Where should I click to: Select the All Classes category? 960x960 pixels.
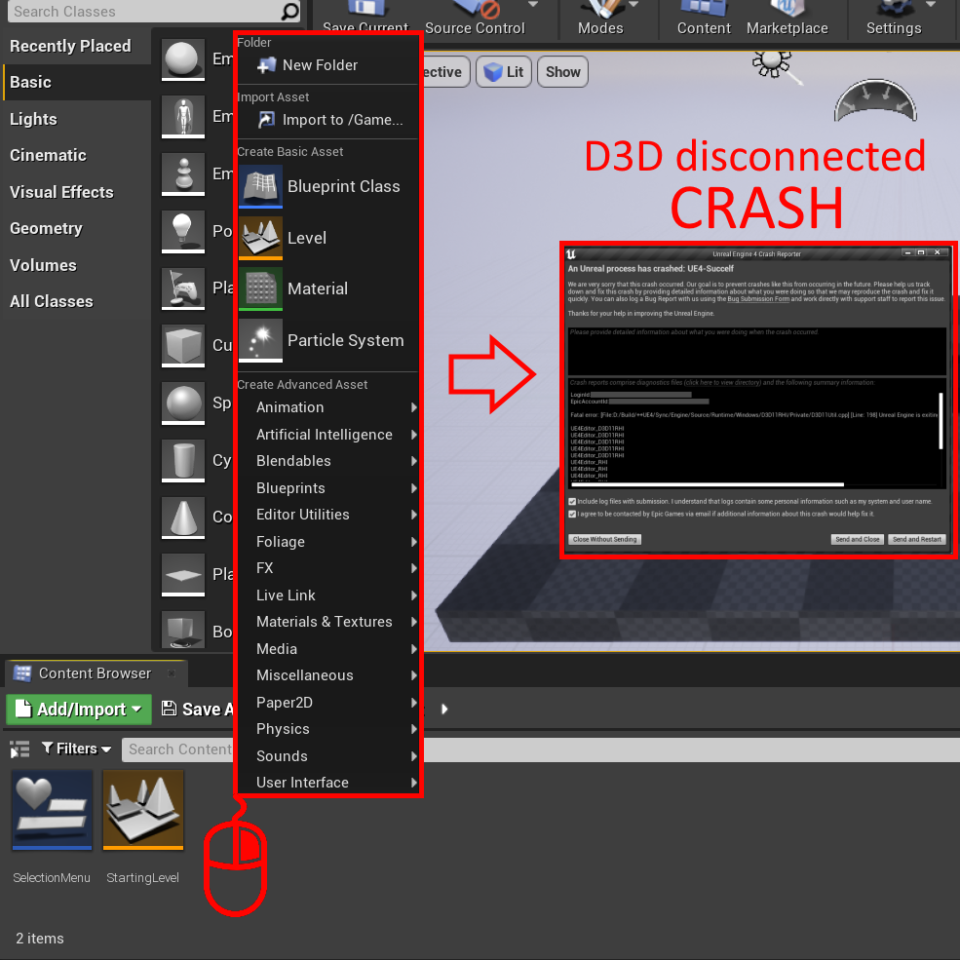pos(77,301)
